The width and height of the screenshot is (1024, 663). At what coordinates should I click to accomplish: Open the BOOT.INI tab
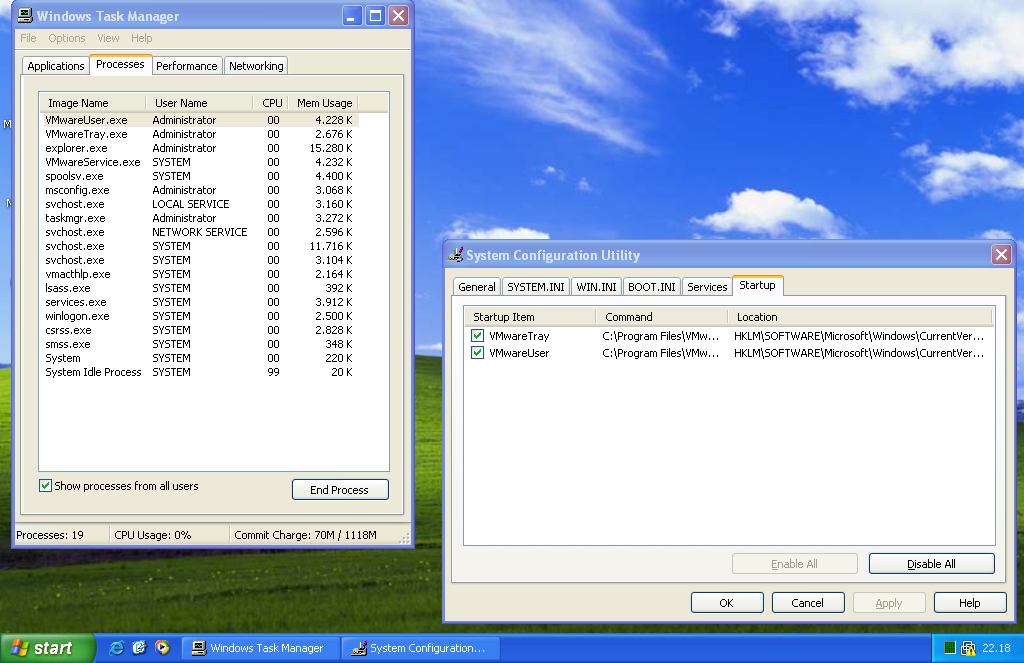pos(652,287)
